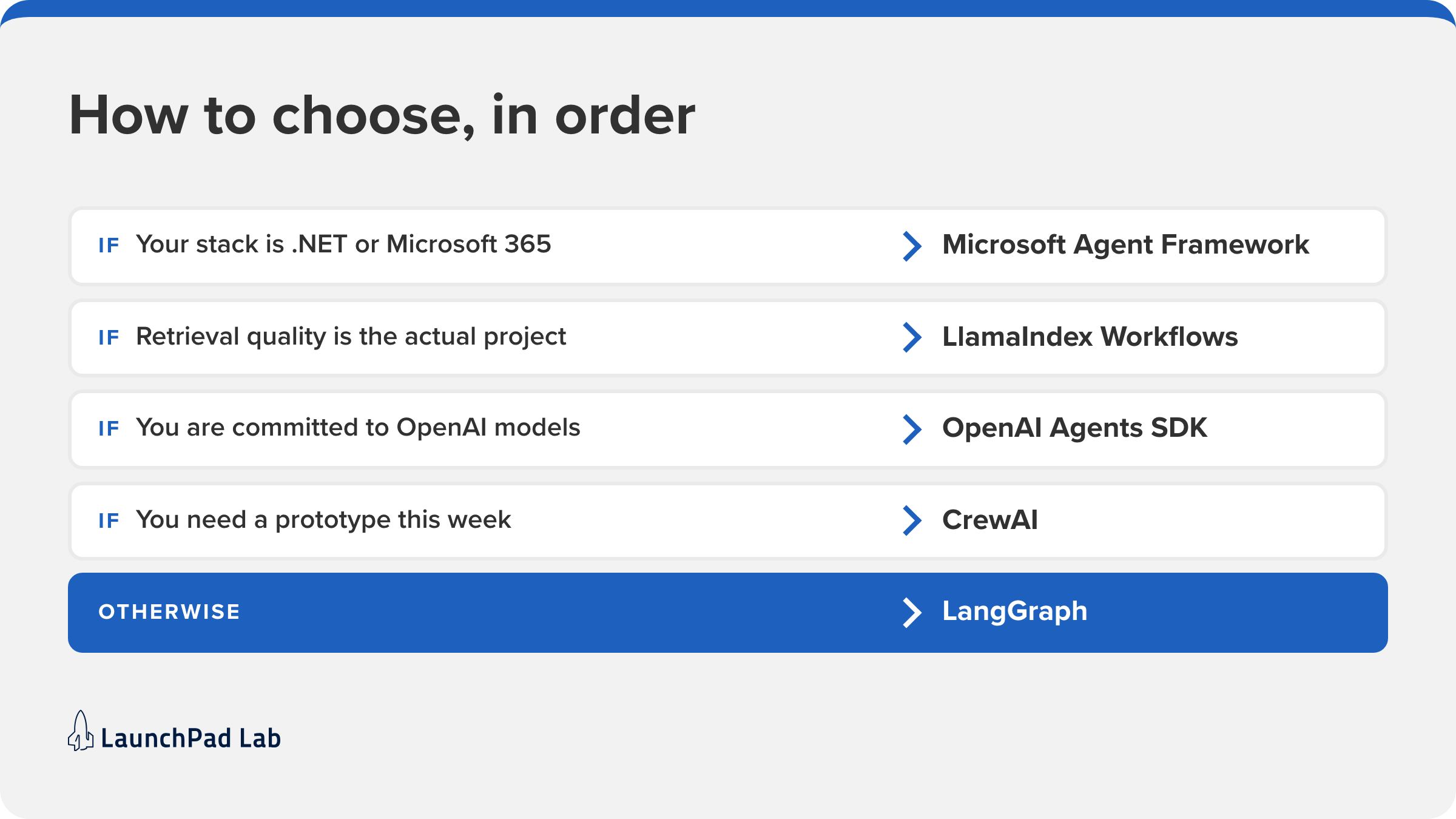Click 'You are committed to OpenAI models'
The height and width of the screenshot is (819, 1456).
click(x=358, y=428)
